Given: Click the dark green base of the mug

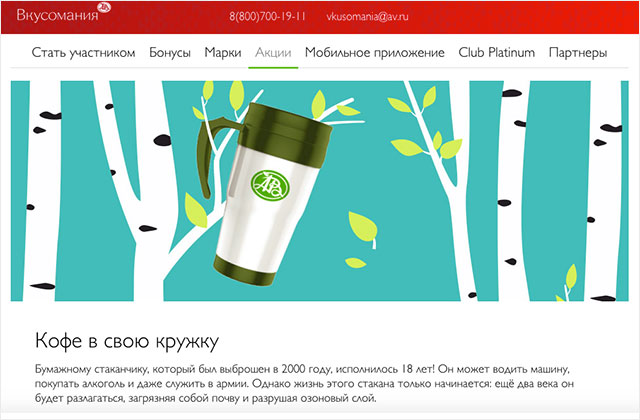Looking at the screenshot, I should (x=244, y=271).
